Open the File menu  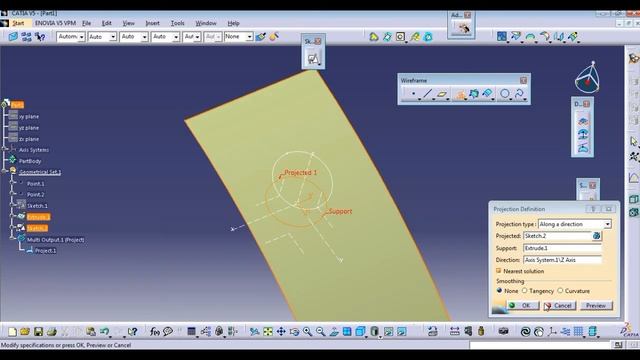(87, 23)
